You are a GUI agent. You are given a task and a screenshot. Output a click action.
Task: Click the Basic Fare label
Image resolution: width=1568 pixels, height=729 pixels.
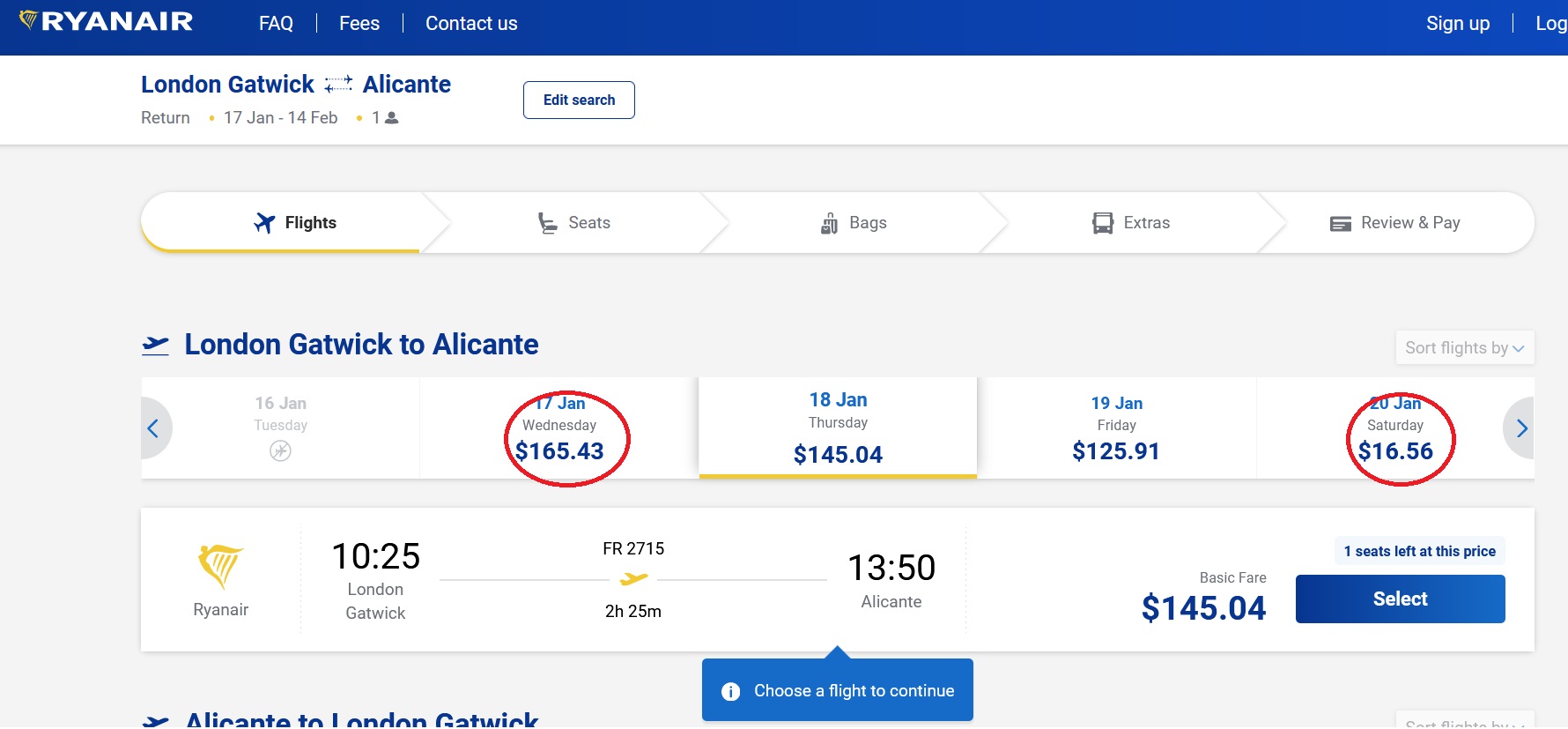[x=1232, y=578]
